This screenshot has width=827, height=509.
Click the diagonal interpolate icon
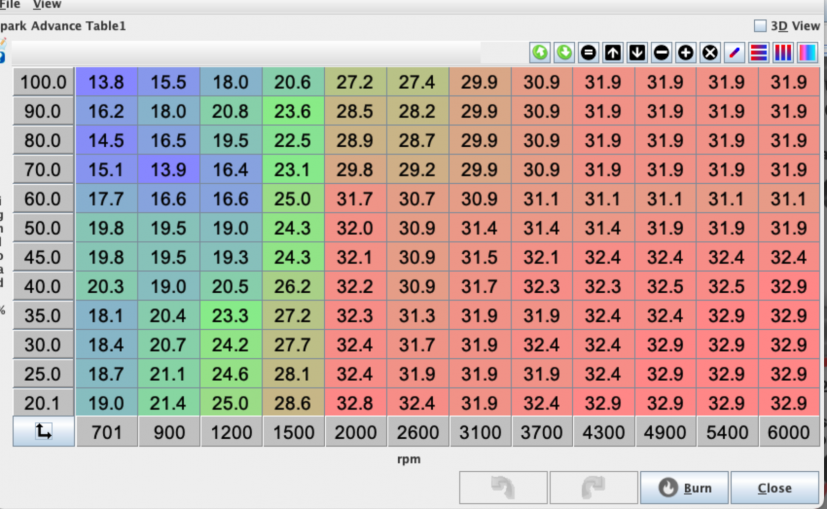tap(734, 52)
